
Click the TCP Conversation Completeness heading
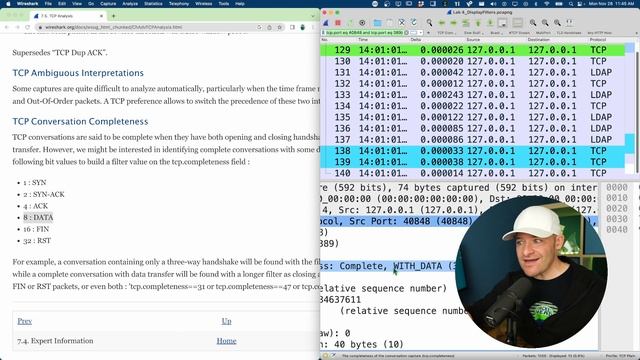point(80,121)
